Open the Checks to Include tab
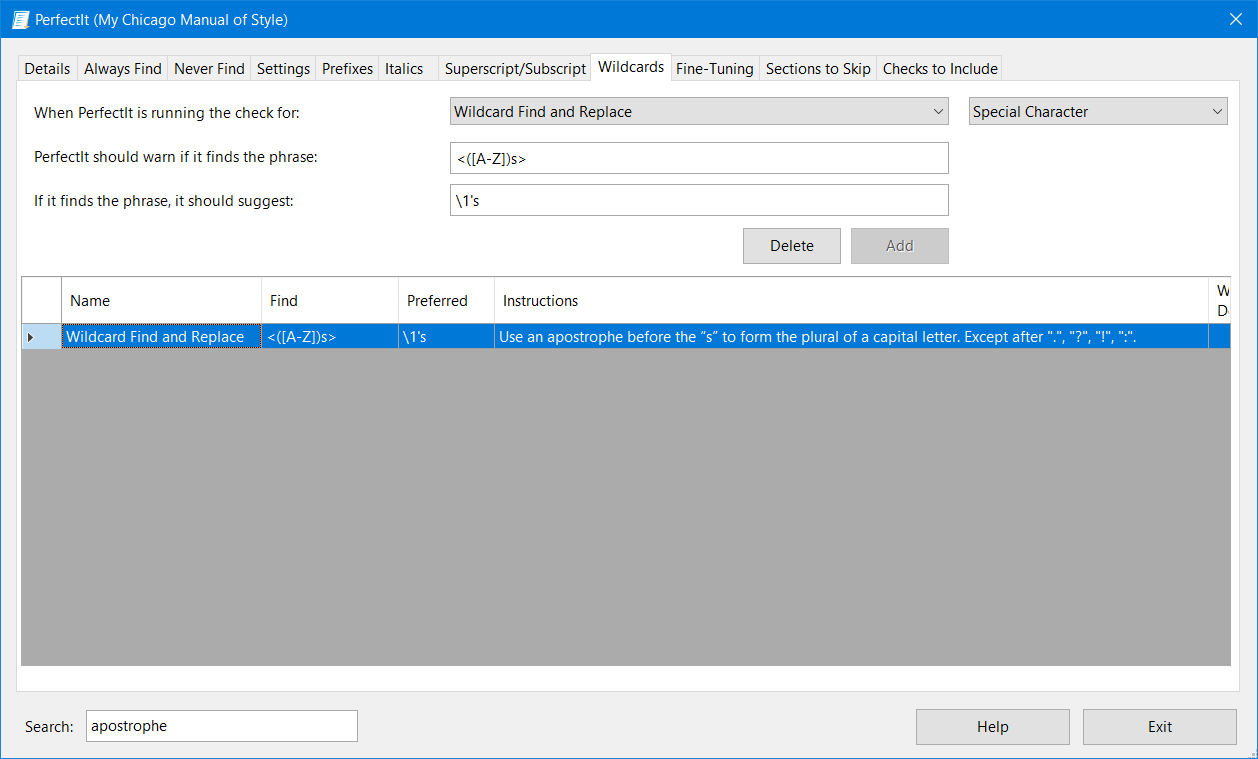The width and height of the screenshot is (1258, 759). pos(940,68)
